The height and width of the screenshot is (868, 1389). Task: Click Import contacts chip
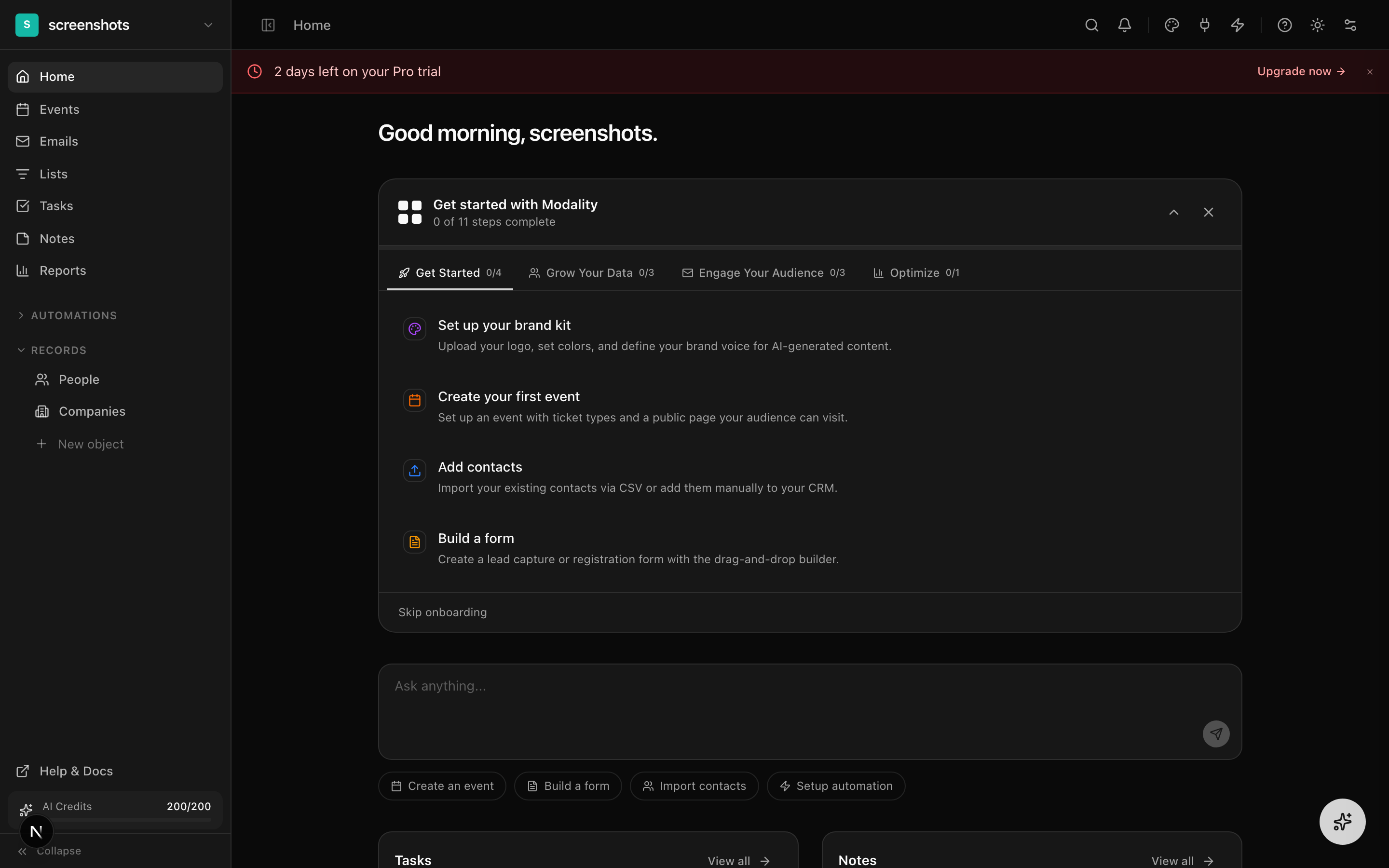point(694,786)
